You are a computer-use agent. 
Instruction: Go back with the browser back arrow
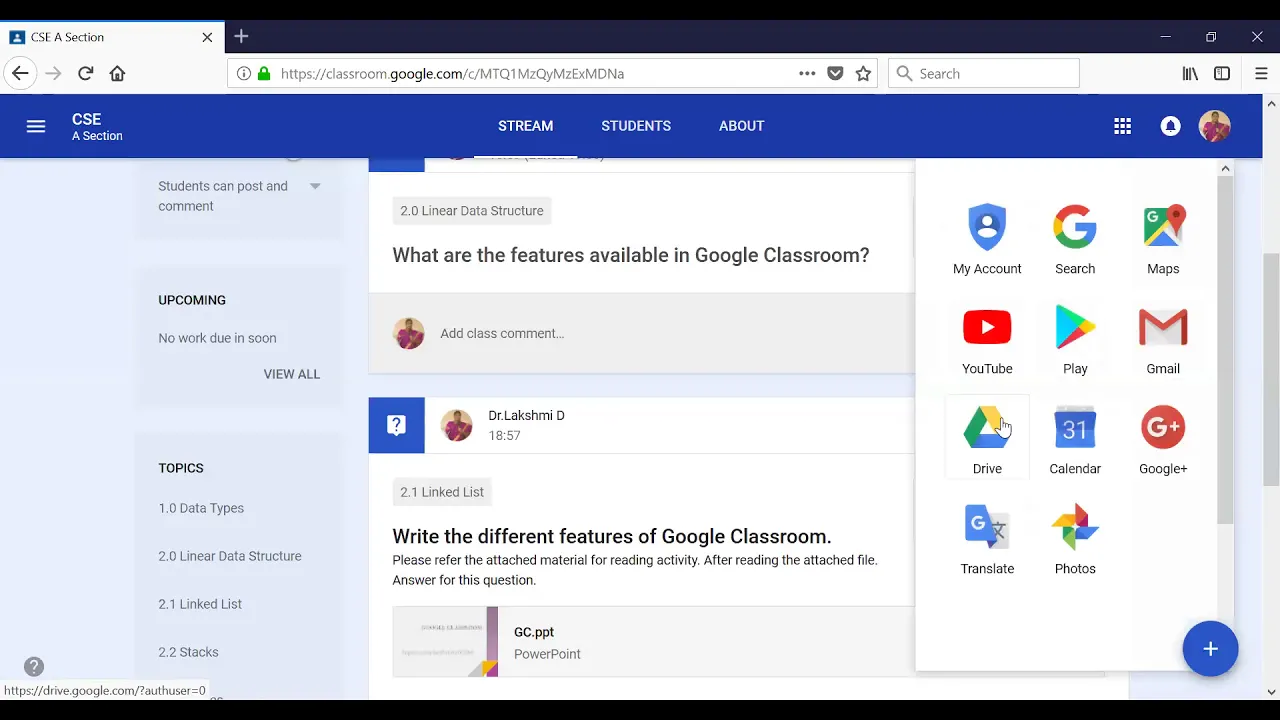21,73
